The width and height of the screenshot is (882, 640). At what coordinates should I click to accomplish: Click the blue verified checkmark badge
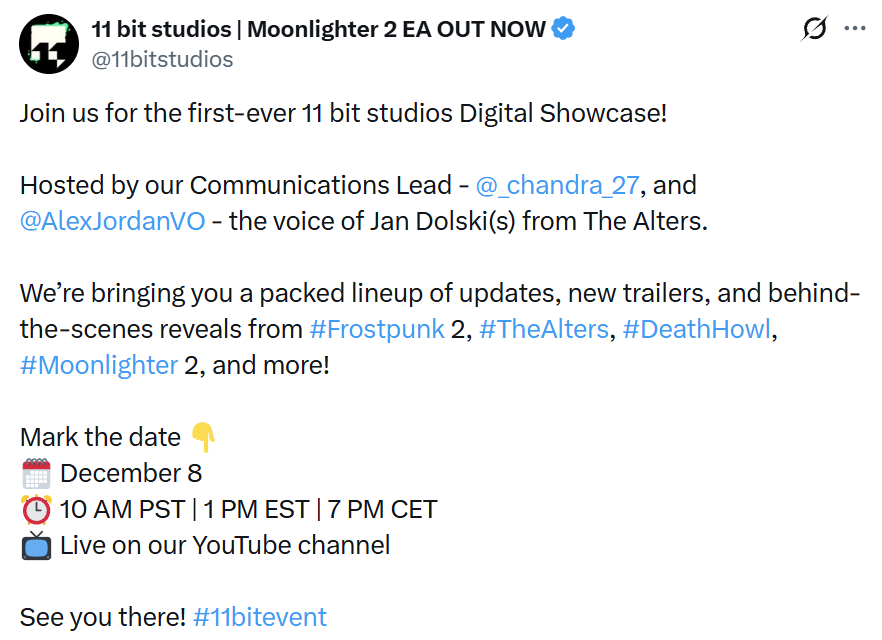564,30
